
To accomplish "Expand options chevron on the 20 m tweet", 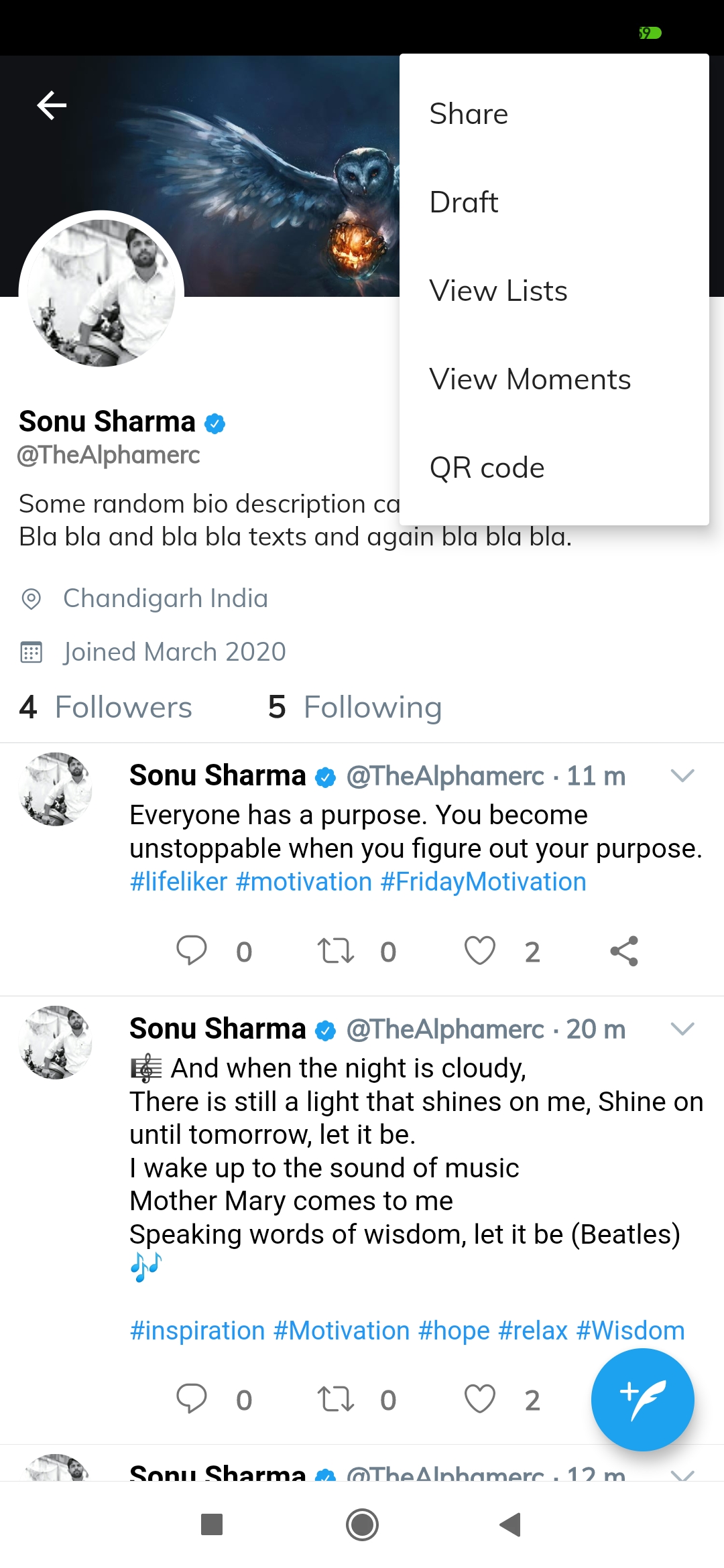I will click(x=682, y=1029).
